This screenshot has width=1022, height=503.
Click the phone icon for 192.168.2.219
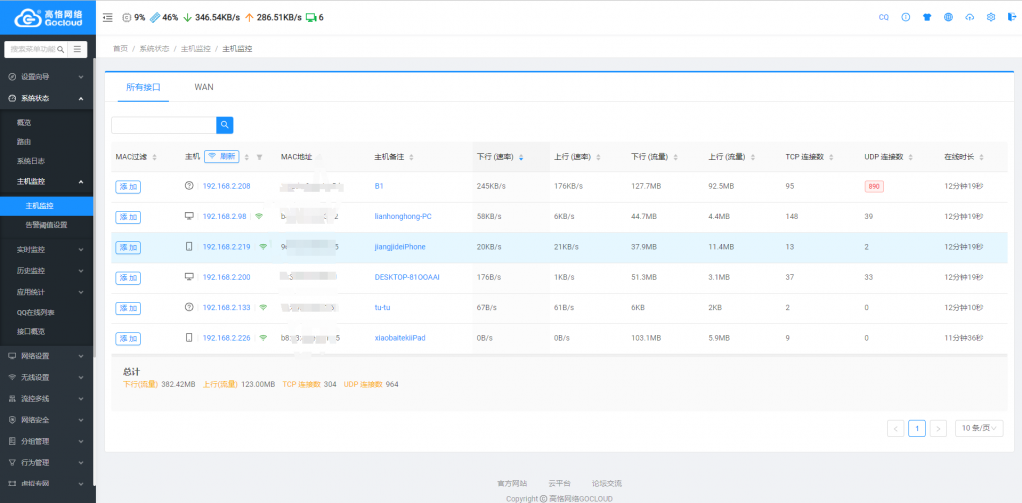(189, 247)
